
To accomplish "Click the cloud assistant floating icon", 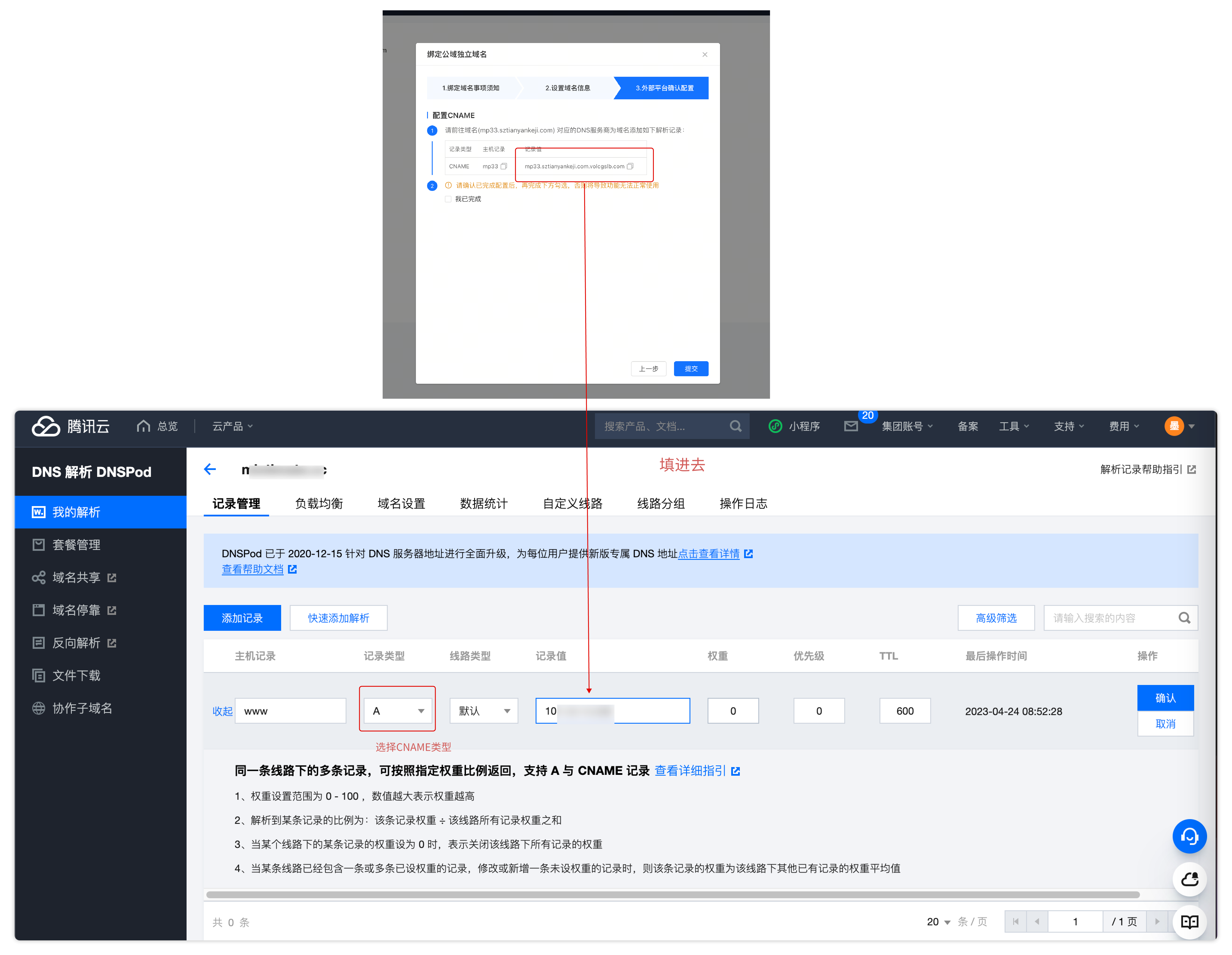I will coord(1189,879).
